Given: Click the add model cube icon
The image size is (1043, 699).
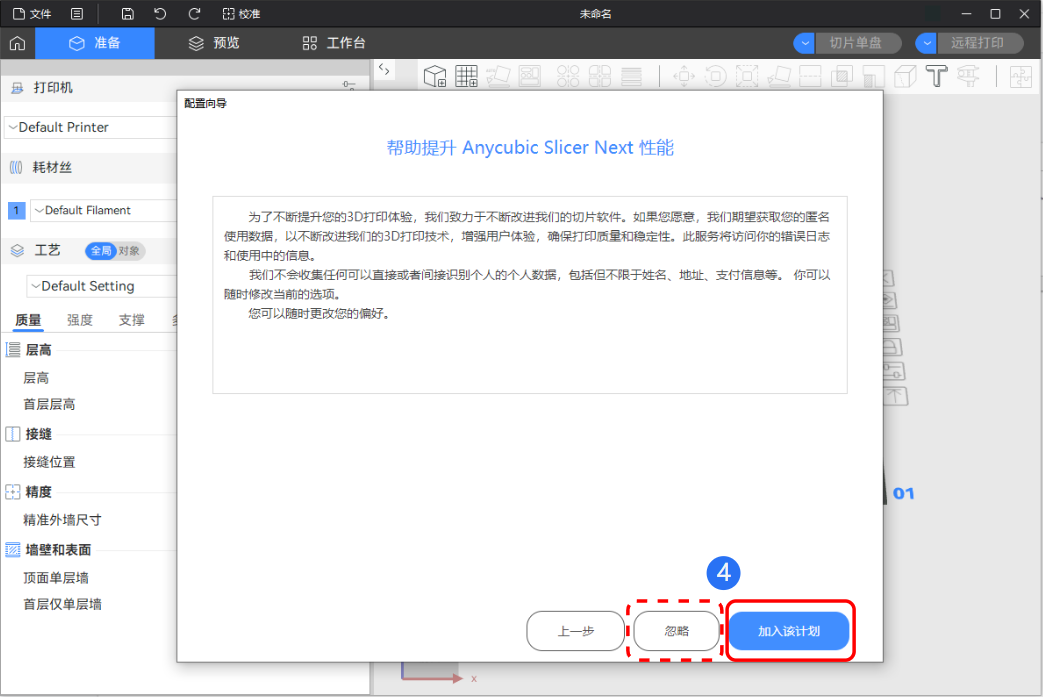Looking at the screenshot, I should [x=435, y=76].
